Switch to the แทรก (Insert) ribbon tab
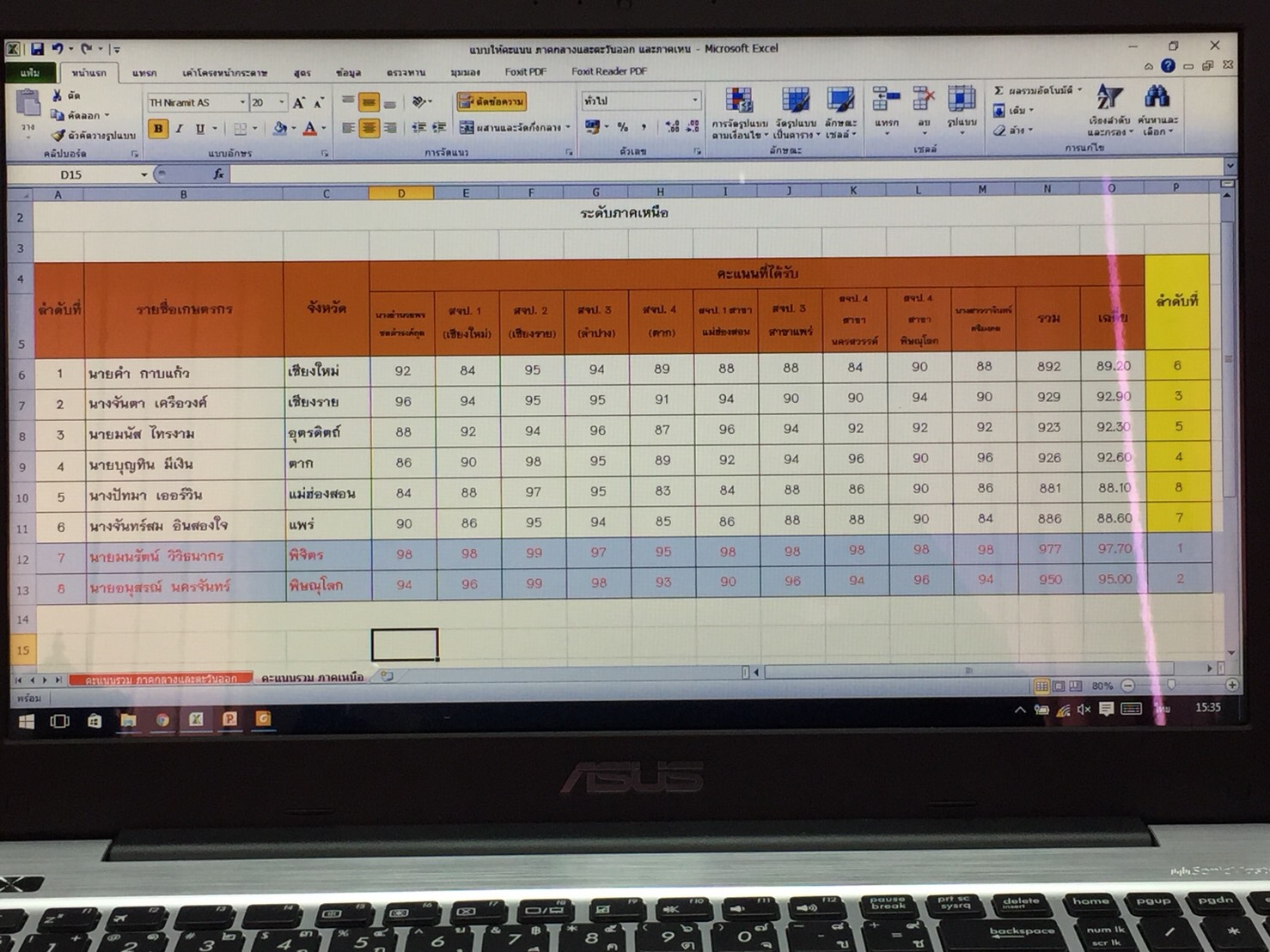The width and height of the screenshot is (1270, 952). point(143,73)
